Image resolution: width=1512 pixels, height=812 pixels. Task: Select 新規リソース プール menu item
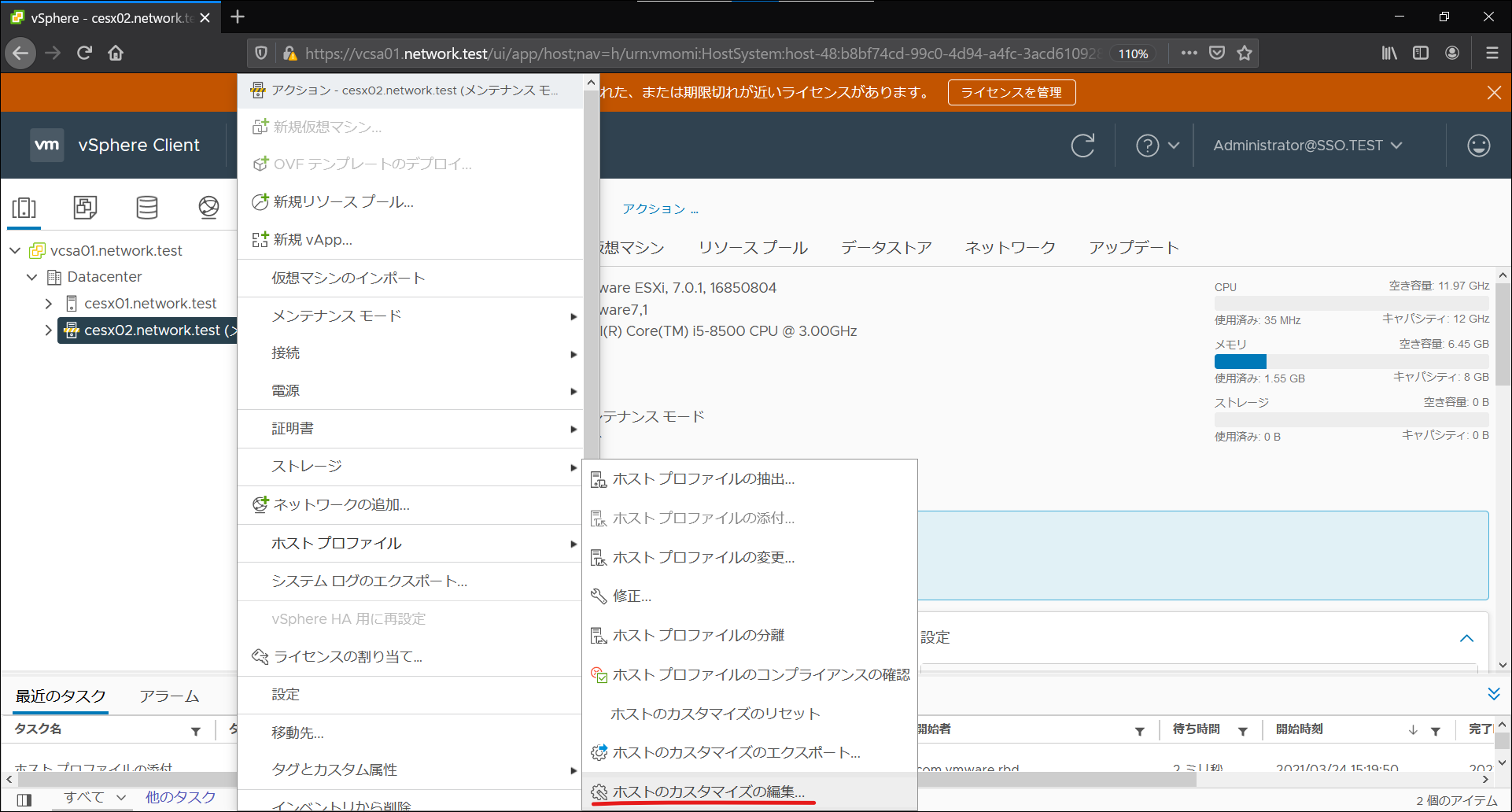tap(410, 202)
